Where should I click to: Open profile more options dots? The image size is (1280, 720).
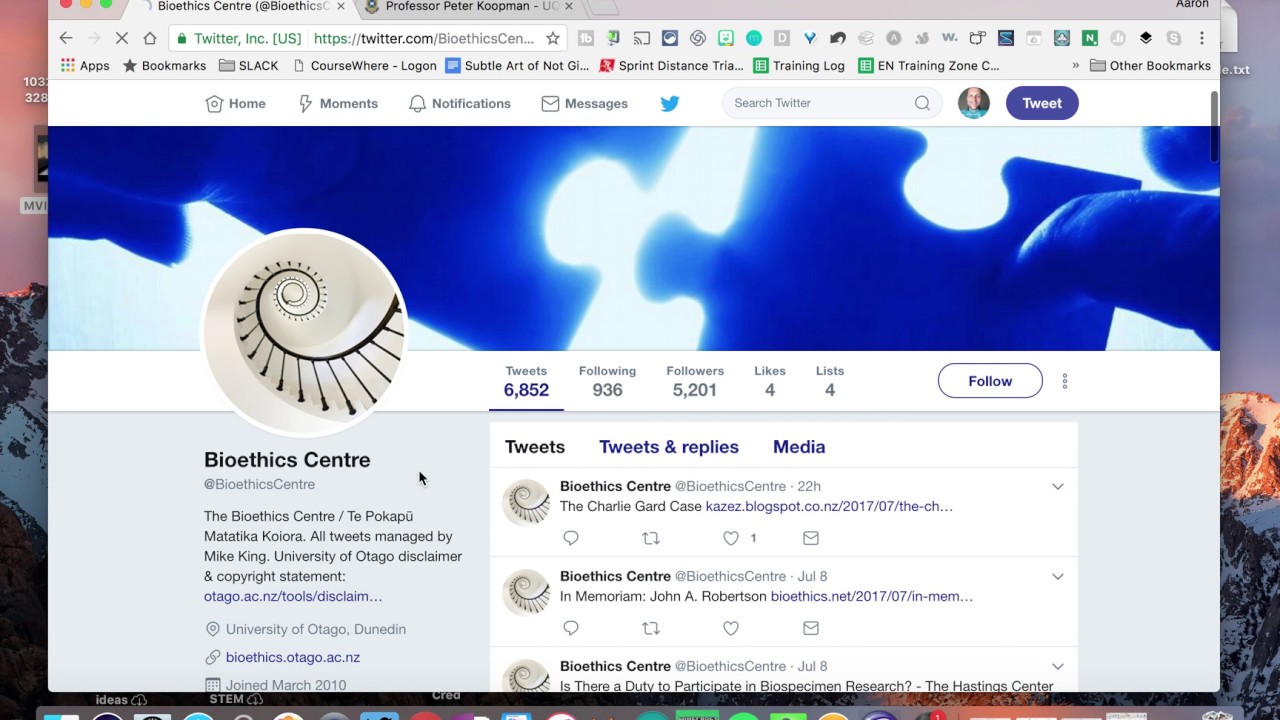(1065, 381)
